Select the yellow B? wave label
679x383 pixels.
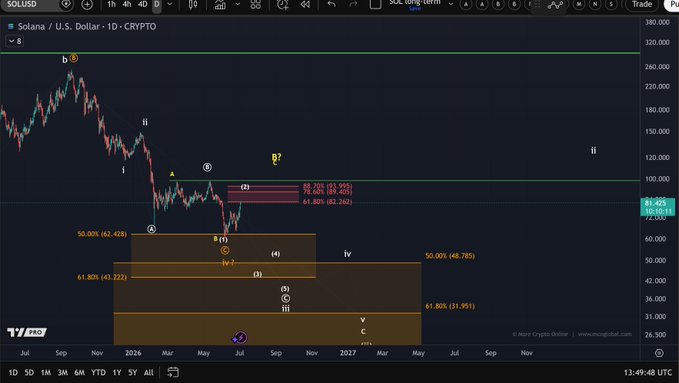tap(276, 158)
